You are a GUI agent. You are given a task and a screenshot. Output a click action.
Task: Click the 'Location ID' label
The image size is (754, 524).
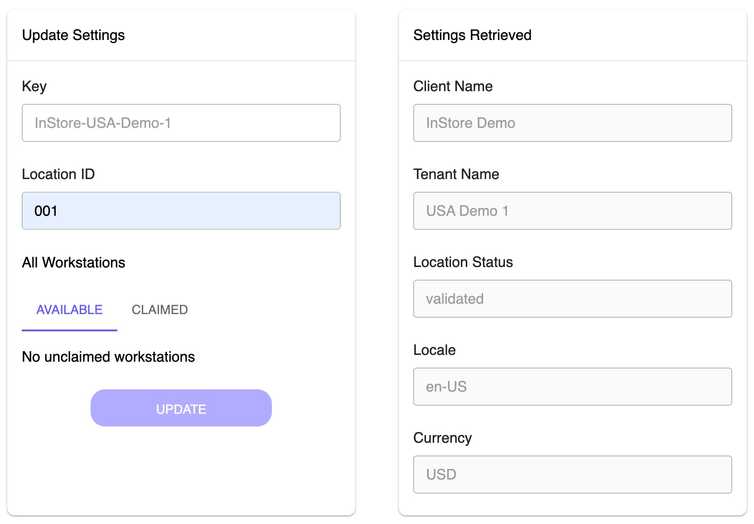(58, 174)
